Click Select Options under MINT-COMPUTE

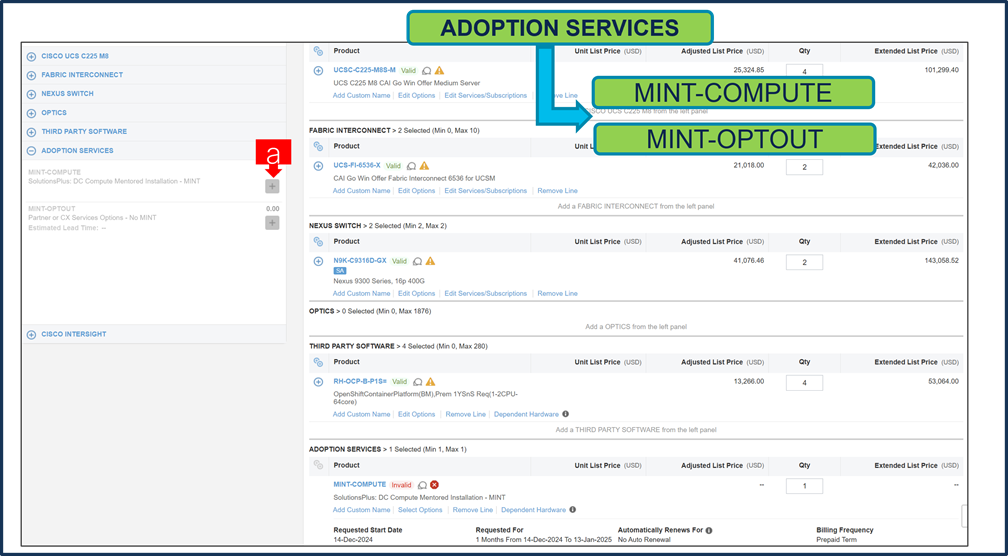pyautogui.click(x=420, y=510)
